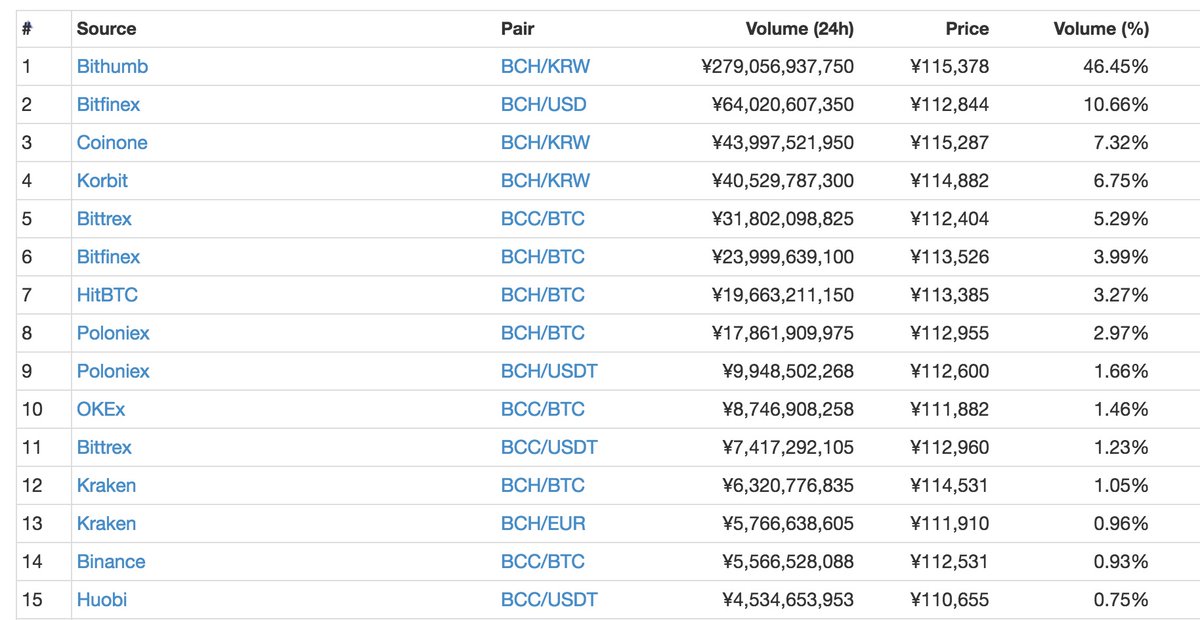Open the Bitfinex link in row 6
The width and height of the screenshot is (1200, 620).
click(108, 257)
